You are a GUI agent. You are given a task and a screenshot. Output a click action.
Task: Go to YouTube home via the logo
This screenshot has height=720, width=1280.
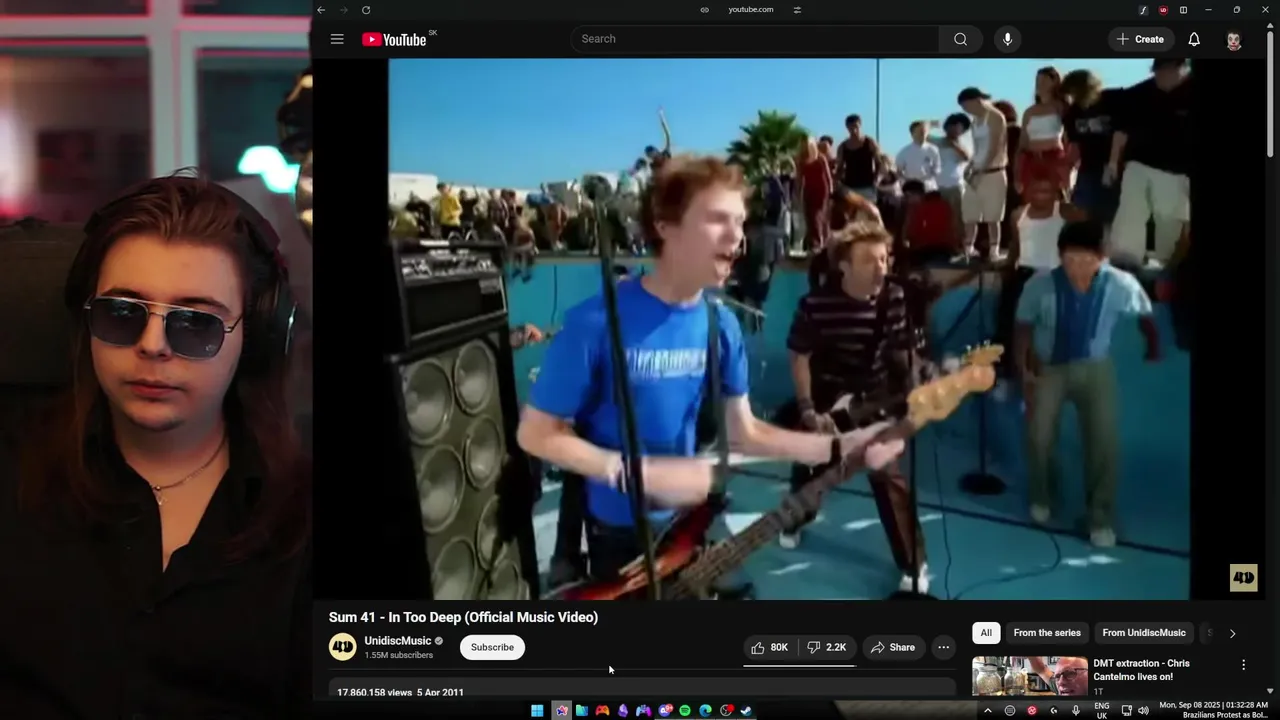point(394,39)
